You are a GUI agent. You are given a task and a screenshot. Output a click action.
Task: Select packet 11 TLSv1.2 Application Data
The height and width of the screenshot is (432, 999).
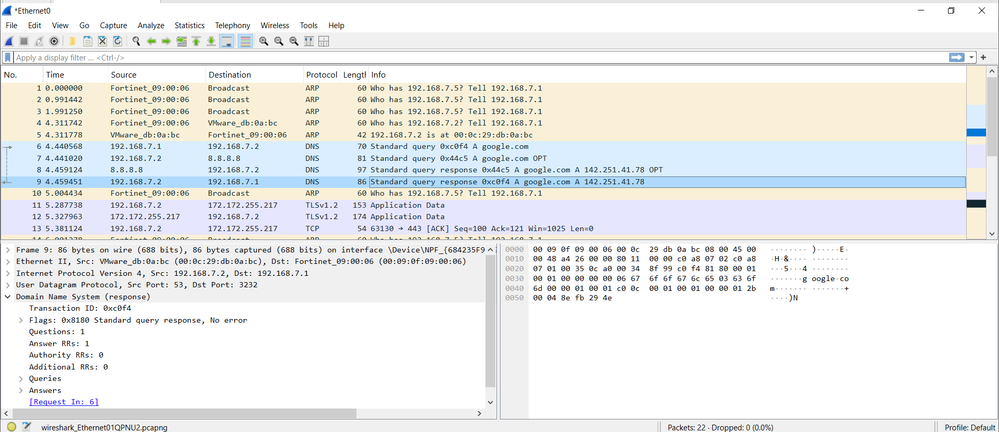pos(483,205)
